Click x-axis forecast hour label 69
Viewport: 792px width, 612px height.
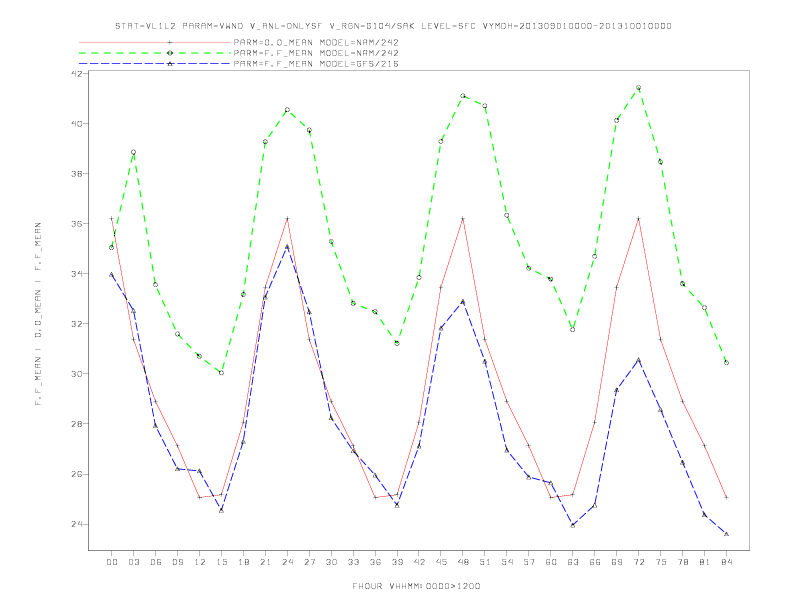pos(617,562)
